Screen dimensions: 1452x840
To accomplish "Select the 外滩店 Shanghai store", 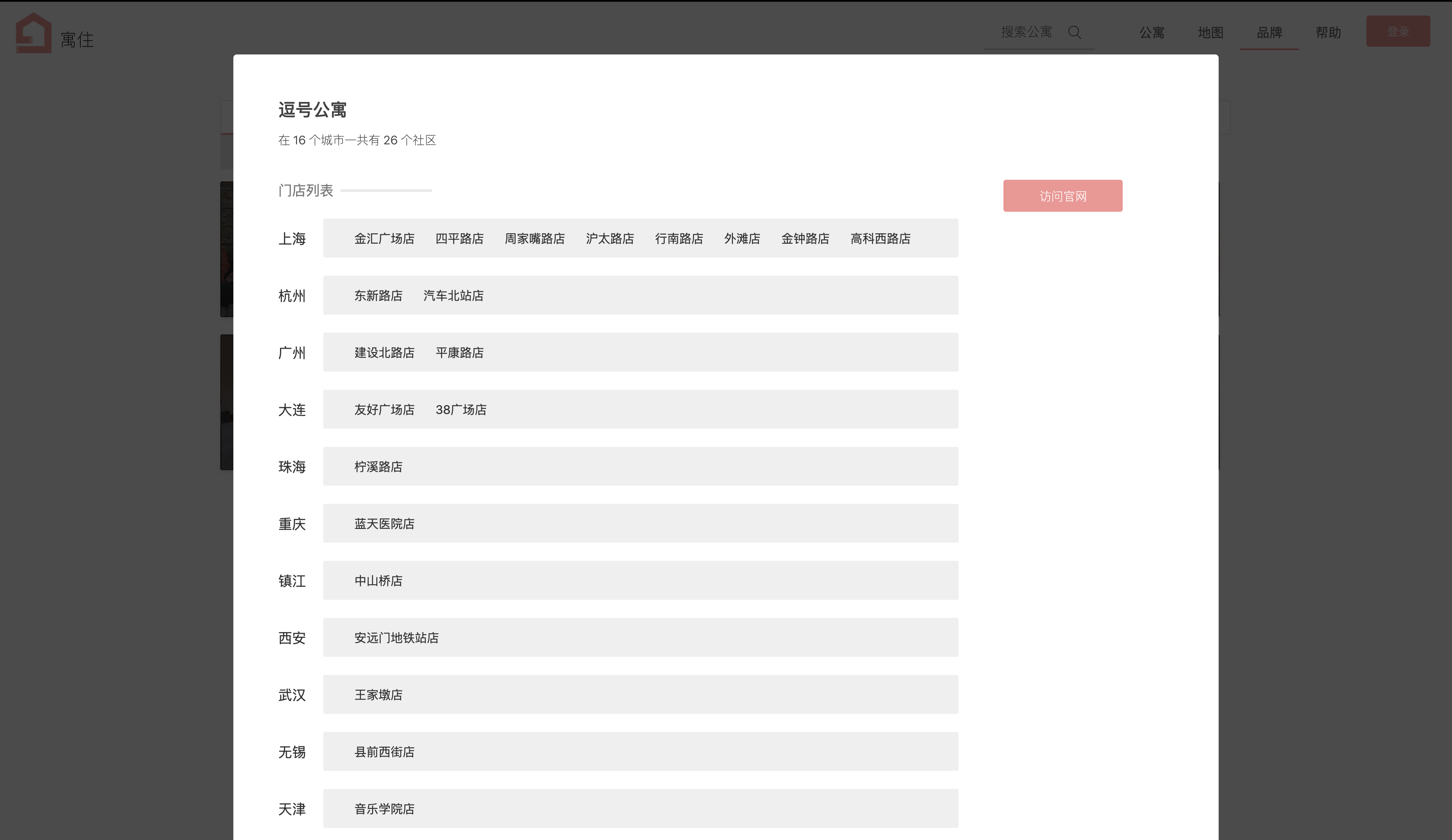I will coord(742,239).
